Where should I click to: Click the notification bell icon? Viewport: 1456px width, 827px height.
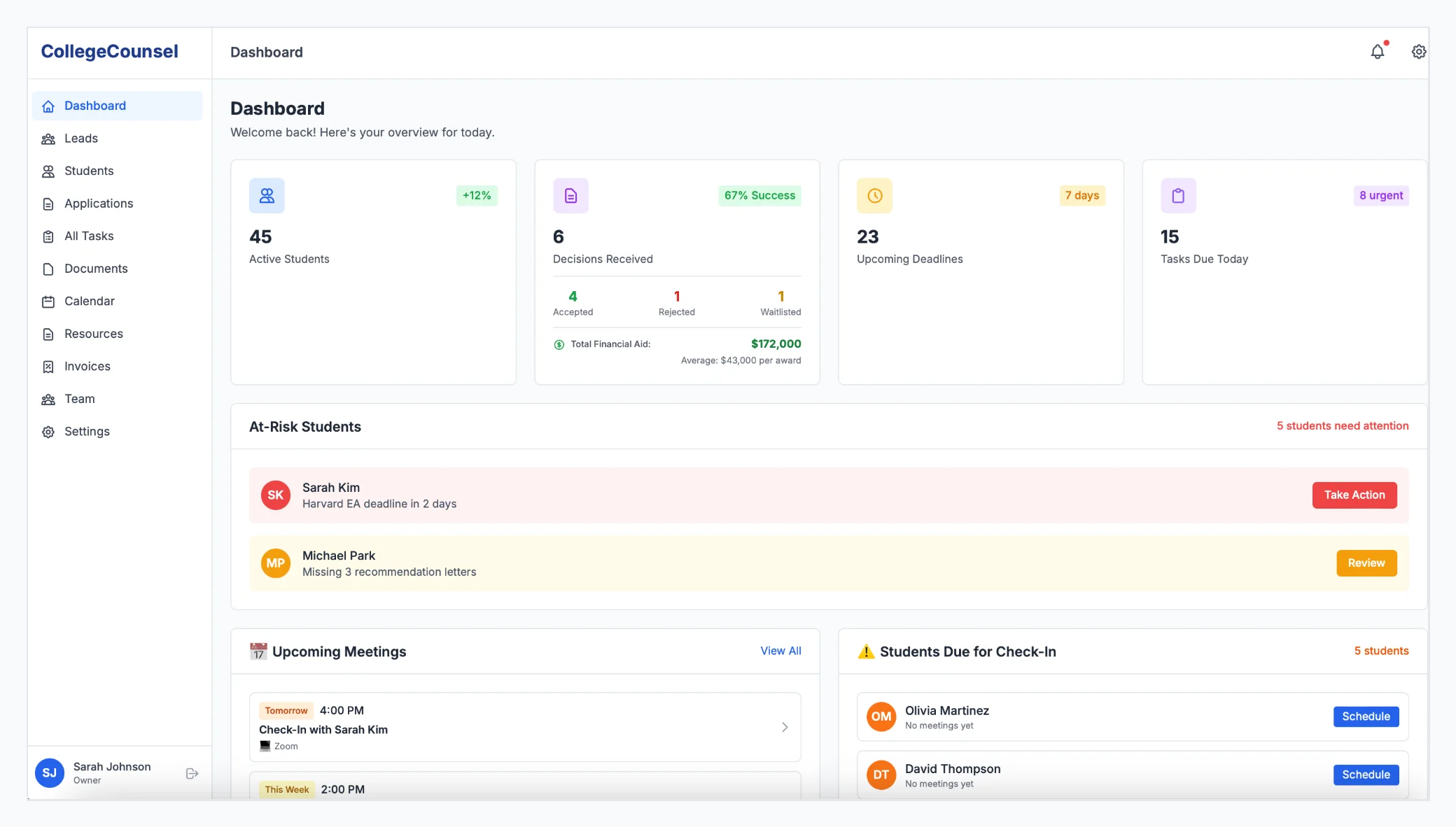click(x=1378, y=51)
